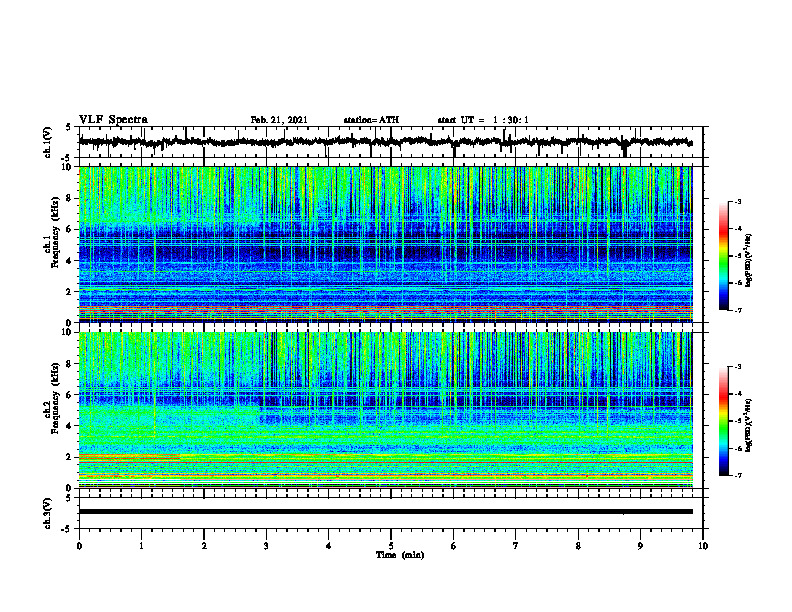The width and height of the screenshot is (792, 612).
Task: Click the "-7" tick on ch.2 colorbar
Action: [737, 475]
